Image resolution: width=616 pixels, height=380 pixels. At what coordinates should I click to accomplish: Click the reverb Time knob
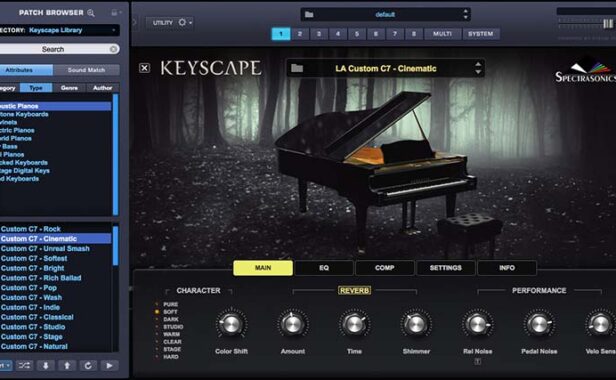tap(354, 324)
